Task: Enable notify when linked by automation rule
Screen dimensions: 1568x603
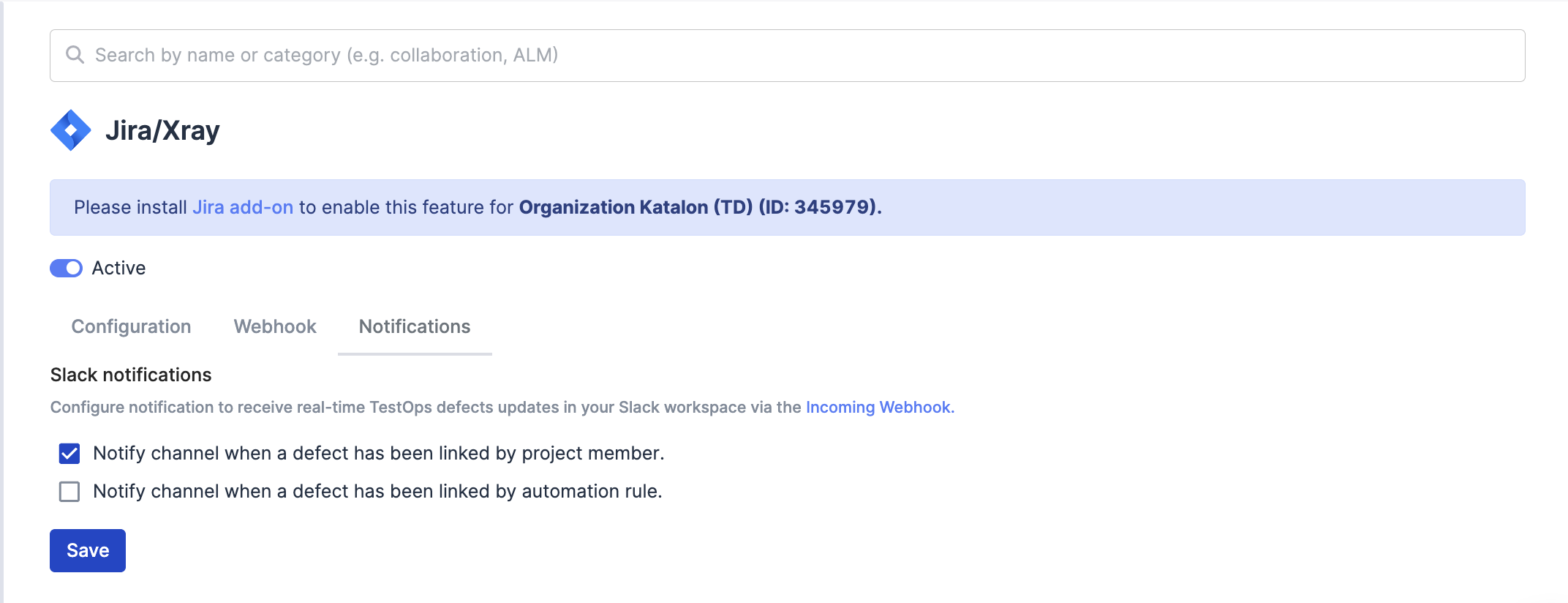Action: pos(69,492)
